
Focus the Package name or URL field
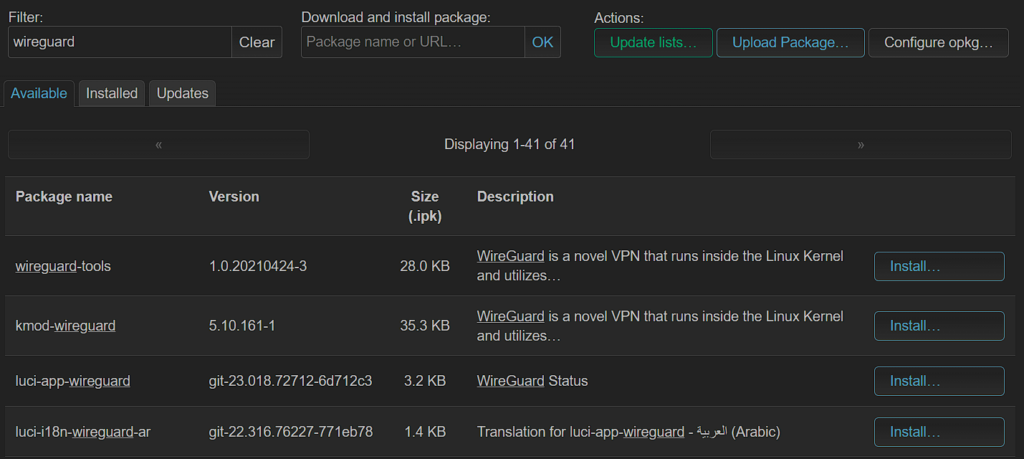point(413,42)
